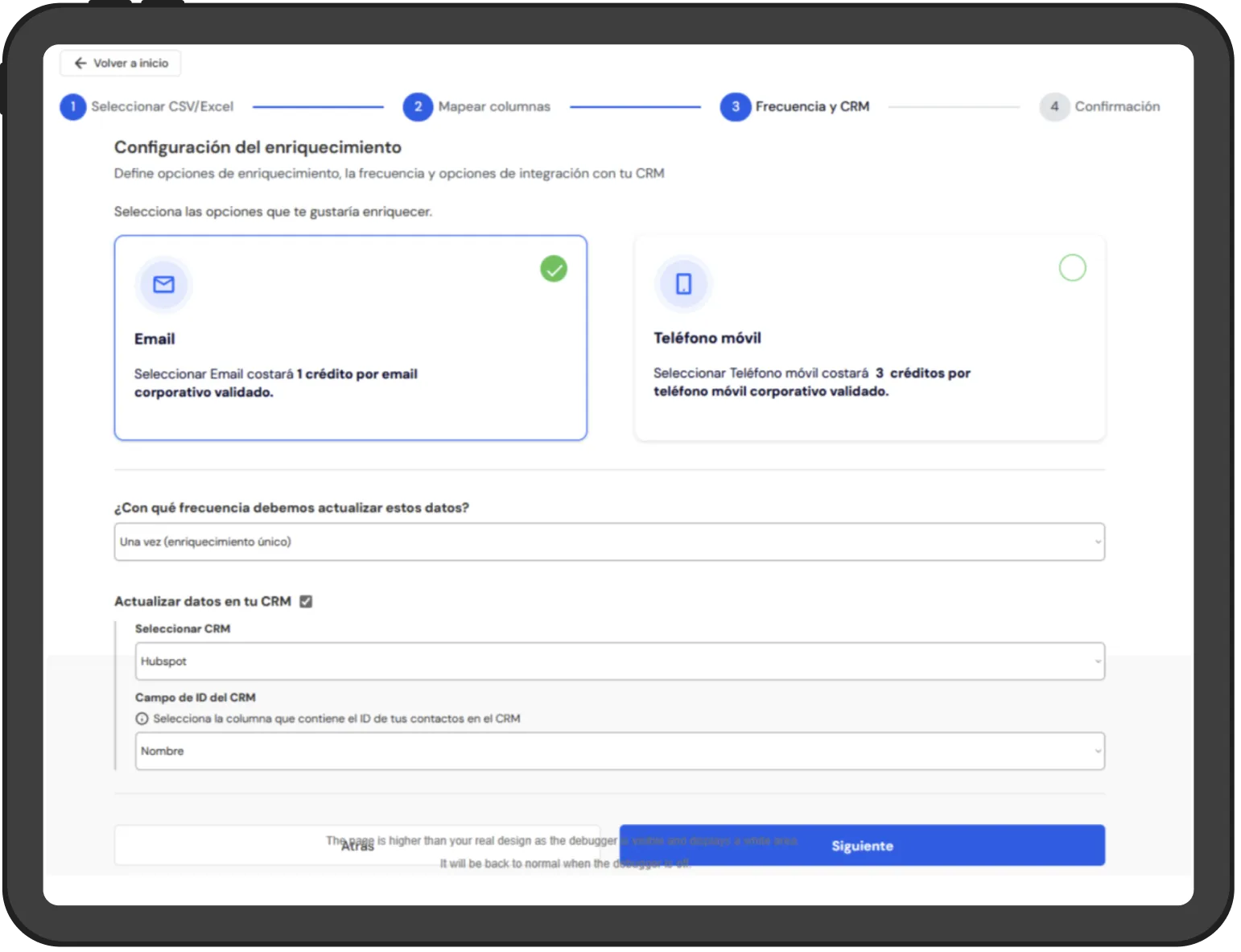The width and height of the screenshot is (1241, 952).
Task: Jump to step 4 Confirmación
Action: pyautogui.click(x=1100, y=106)
